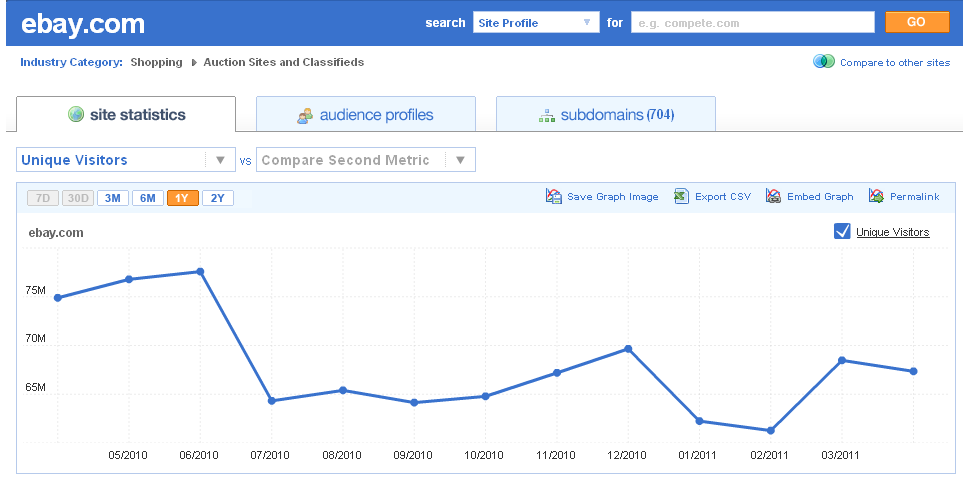Image resolution: width=965 pixels, height=477 pixels.
Task: Click the Permalink icon
Action: coord(876,196)
